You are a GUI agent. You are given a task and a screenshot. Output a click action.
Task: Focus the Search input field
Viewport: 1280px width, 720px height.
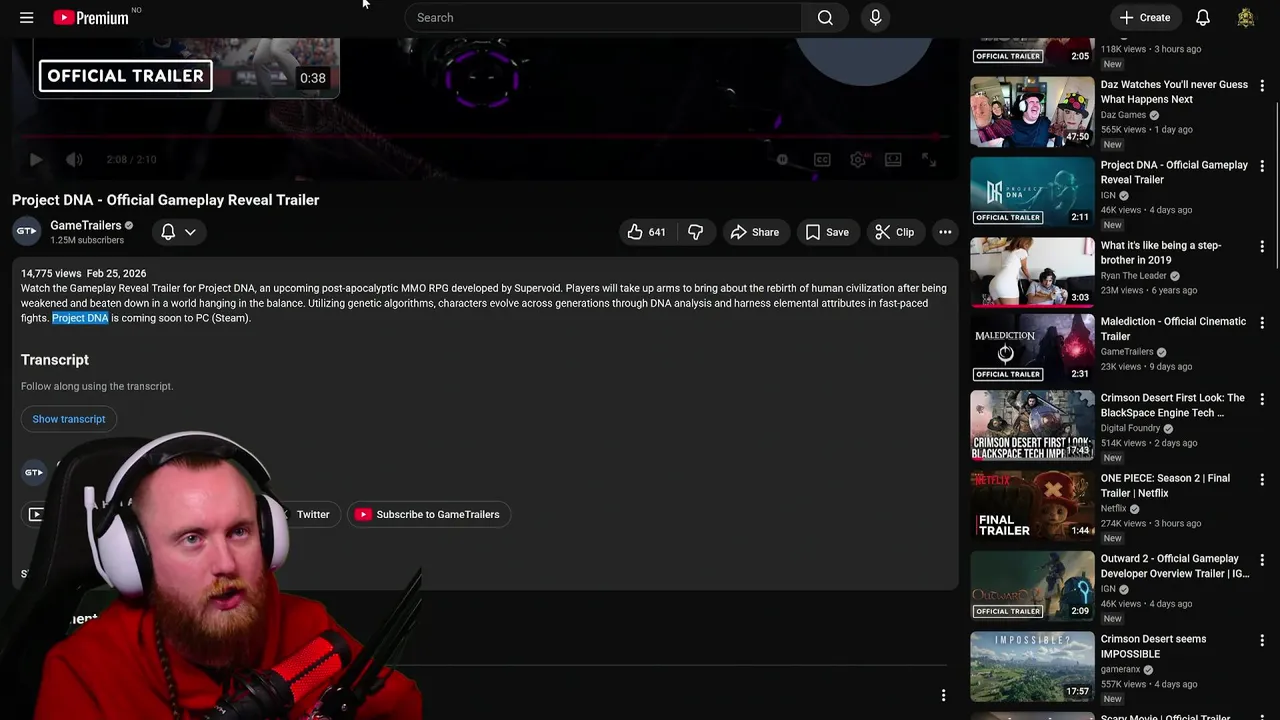[603, 17]
